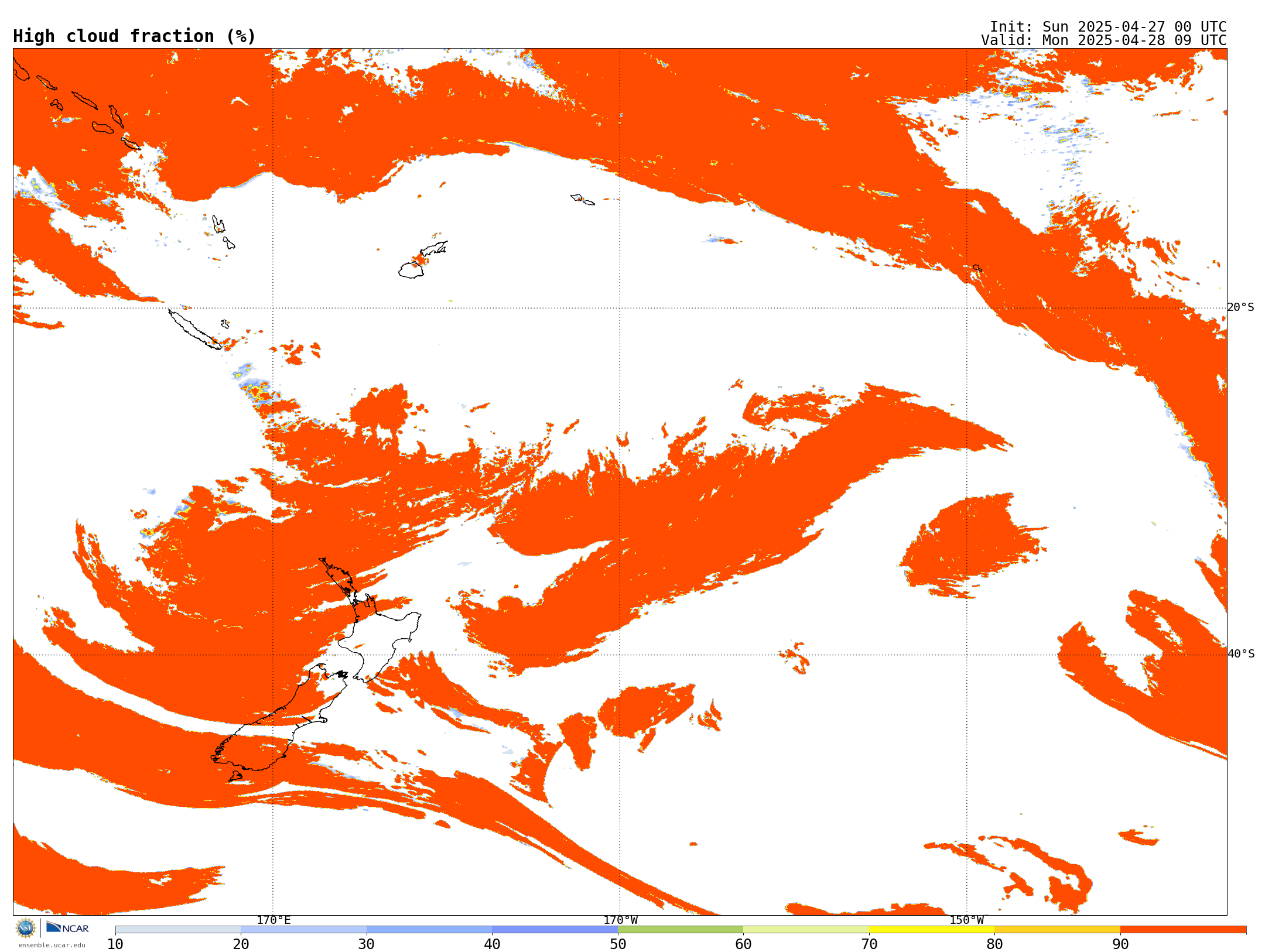Click the 'Init: Sun 2025-04-27 00 UTC' text
1265x952 pixels.
click(x=1107, y=27)
